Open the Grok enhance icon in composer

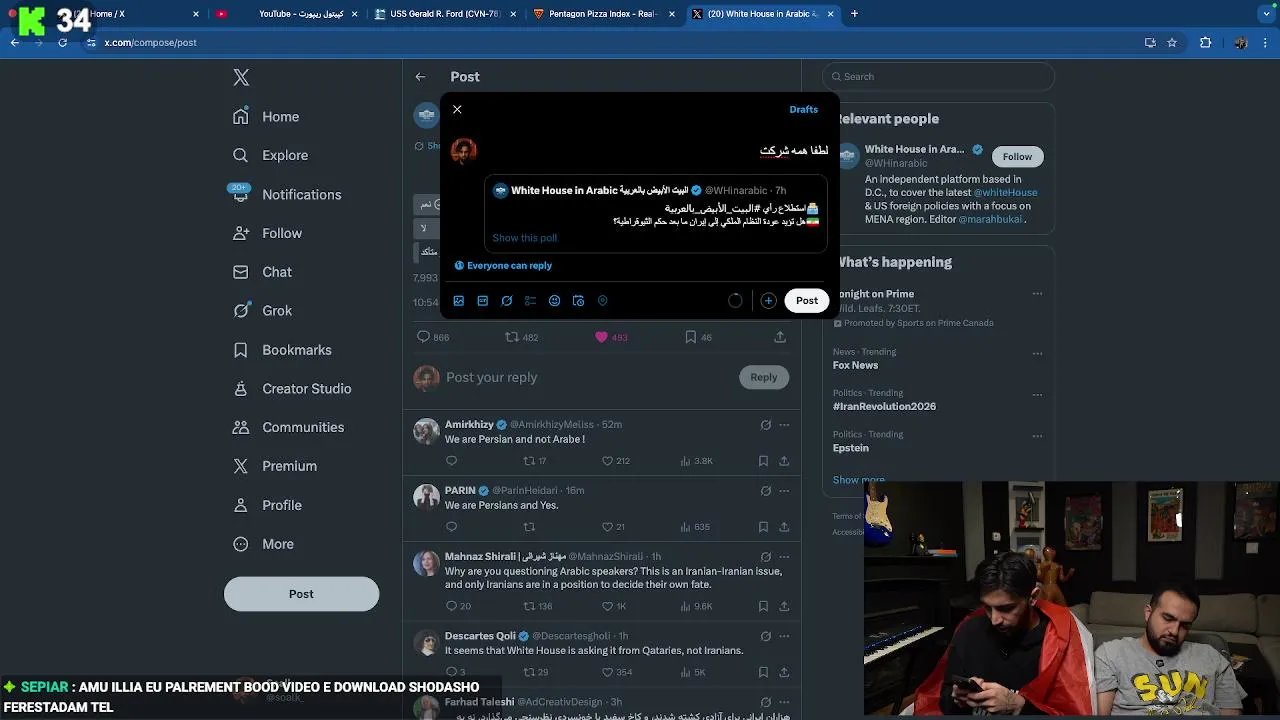[506, 300]
